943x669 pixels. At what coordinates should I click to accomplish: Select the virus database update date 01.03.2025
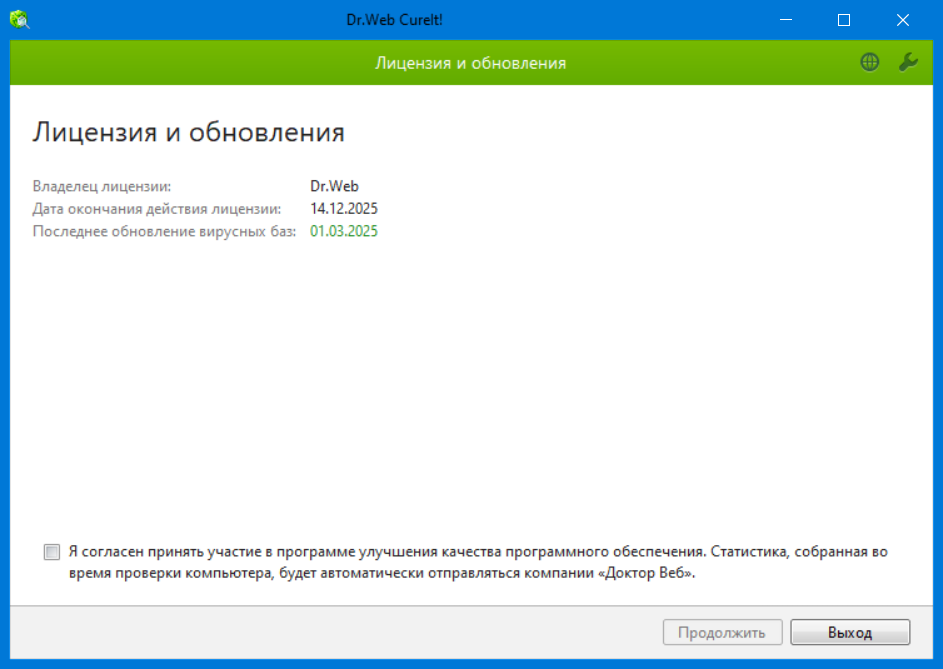click(344, 232)
